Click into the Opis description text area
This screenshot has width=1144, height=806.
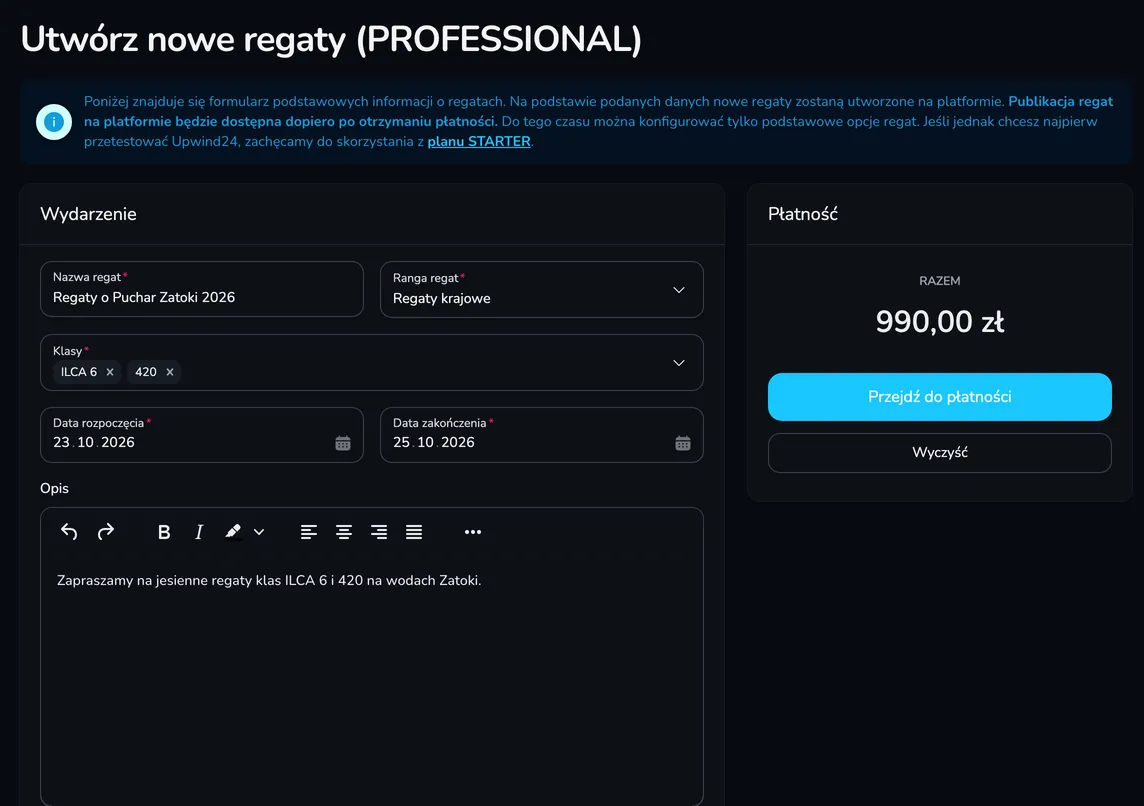click(x=372, y=678)
